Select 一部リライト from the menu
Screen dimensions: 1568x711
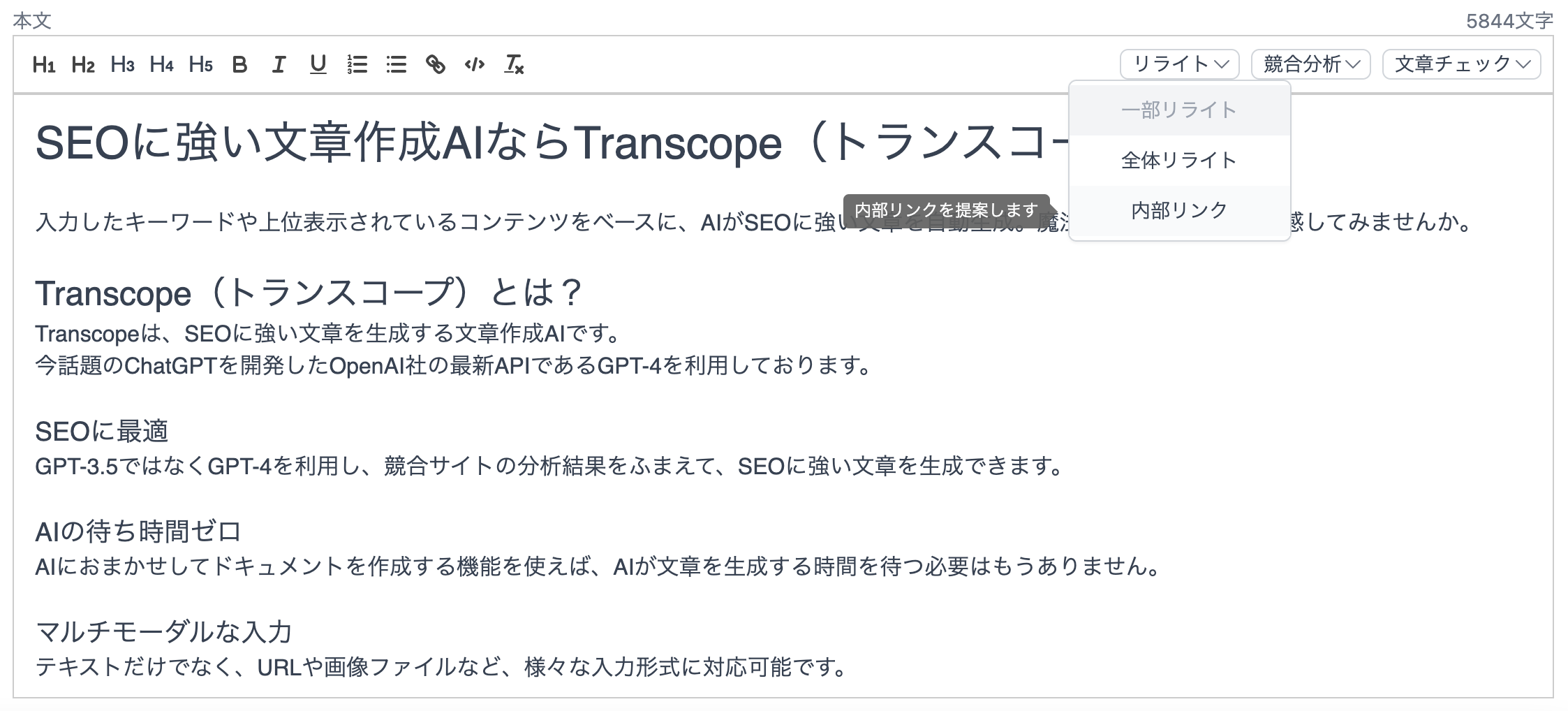click(1179, 110)
